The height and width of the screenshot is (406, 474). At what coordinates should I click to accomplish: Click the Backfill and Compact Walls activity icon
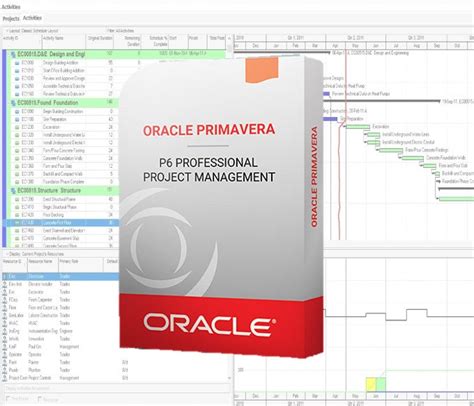tap(17, 174)
